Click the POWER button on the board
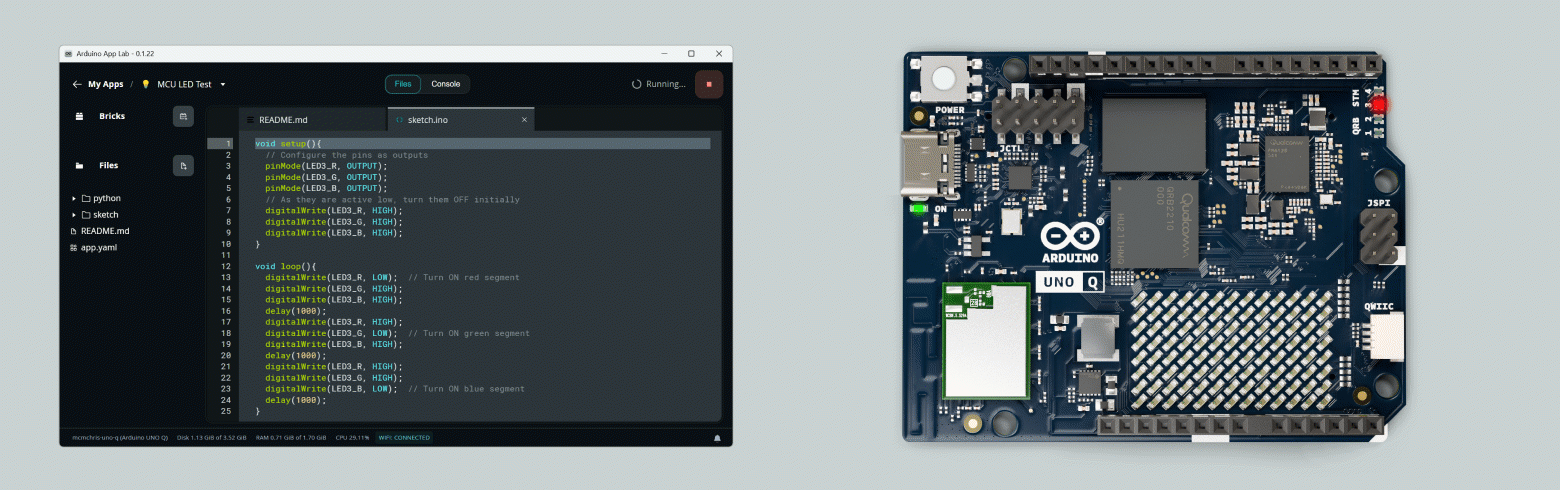1560x490 pixels. pos(945,78)
